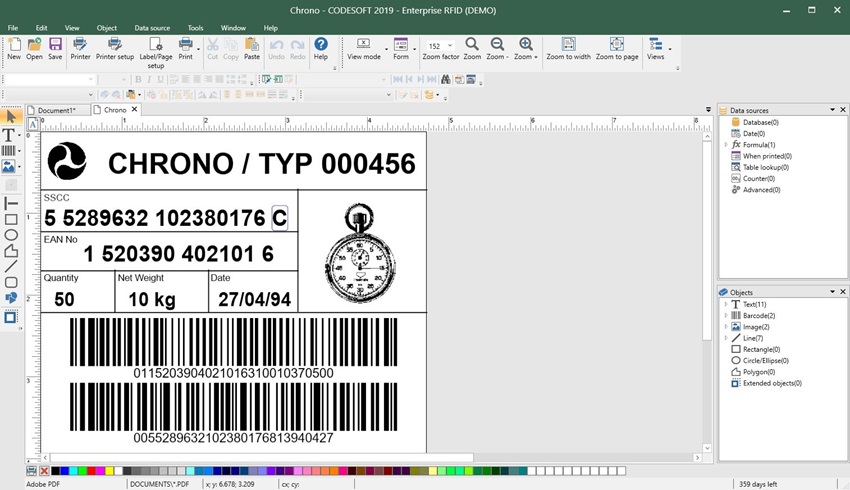Switch to the Document1* tab
Image resolution: width=850 pixels, height=490 pixels.
[57, 110]
